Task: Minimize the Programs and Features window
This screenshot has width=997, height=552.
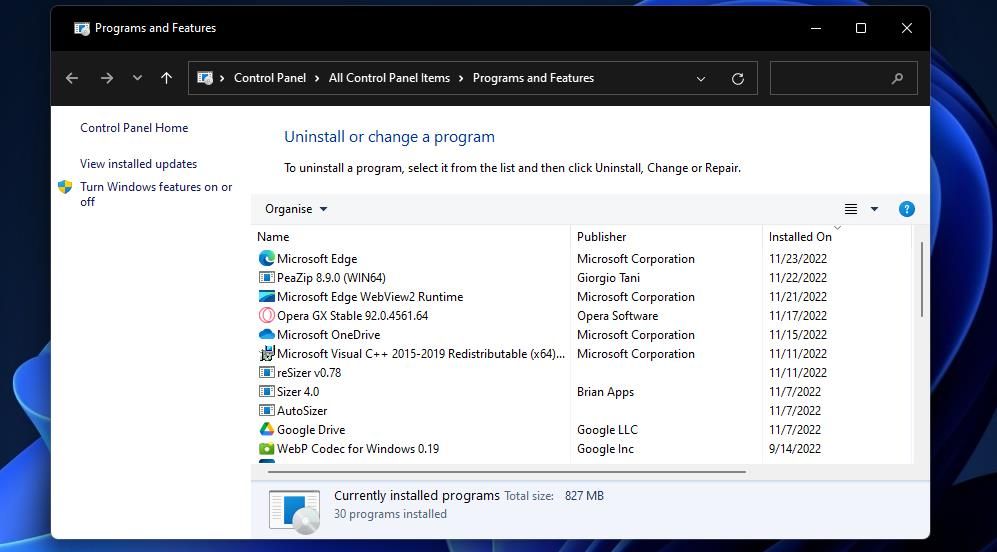Action: (x=816, y=28)
